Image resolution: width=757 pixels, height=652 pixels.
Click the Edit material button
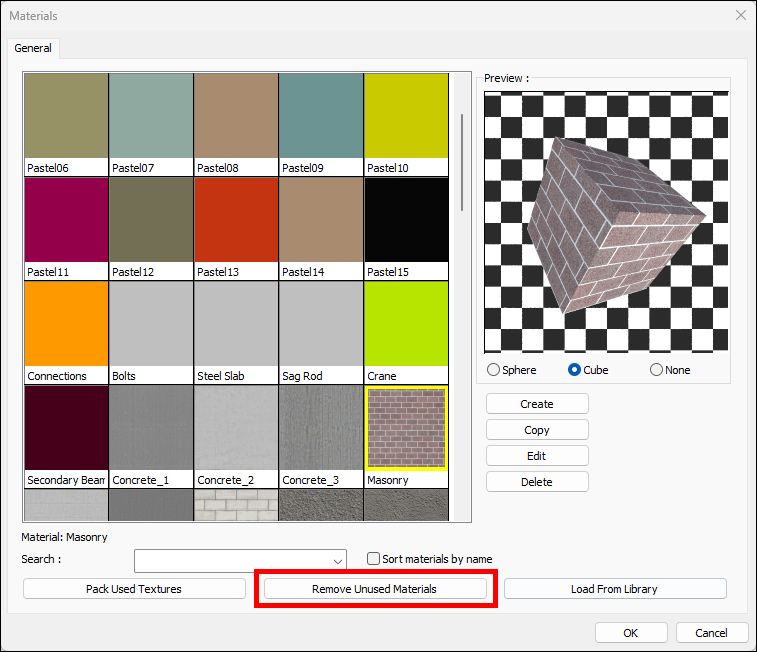click(x=537, y=456)
